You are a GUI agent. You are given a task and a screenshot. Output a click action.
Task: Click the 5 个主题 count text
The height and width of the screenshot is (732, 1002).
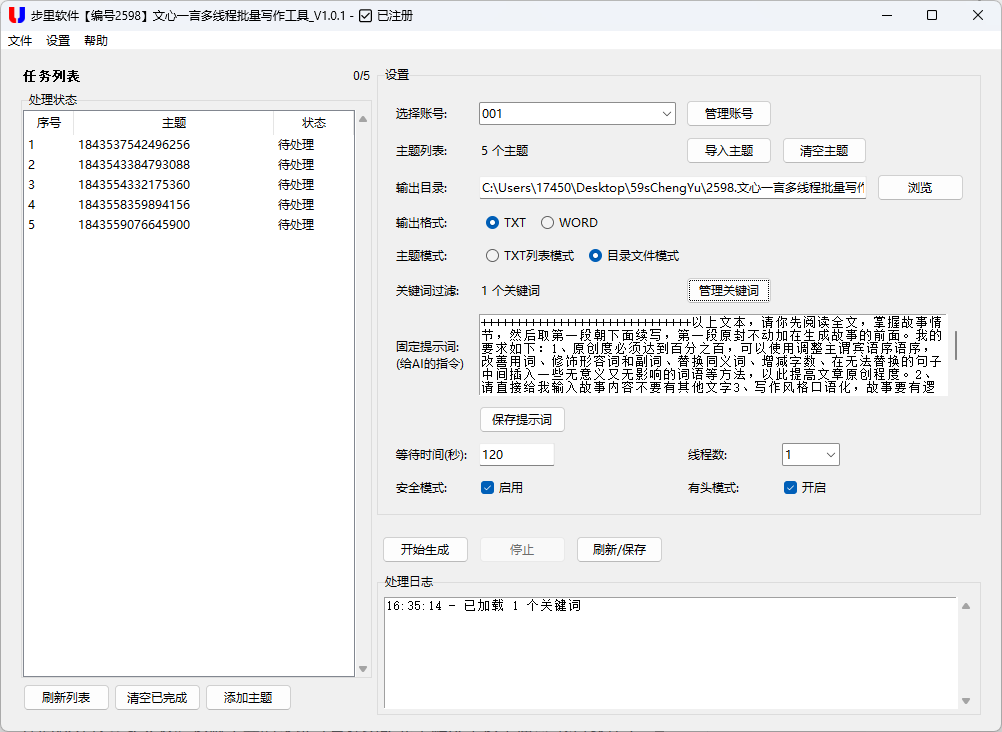click(x=505, y=151)
